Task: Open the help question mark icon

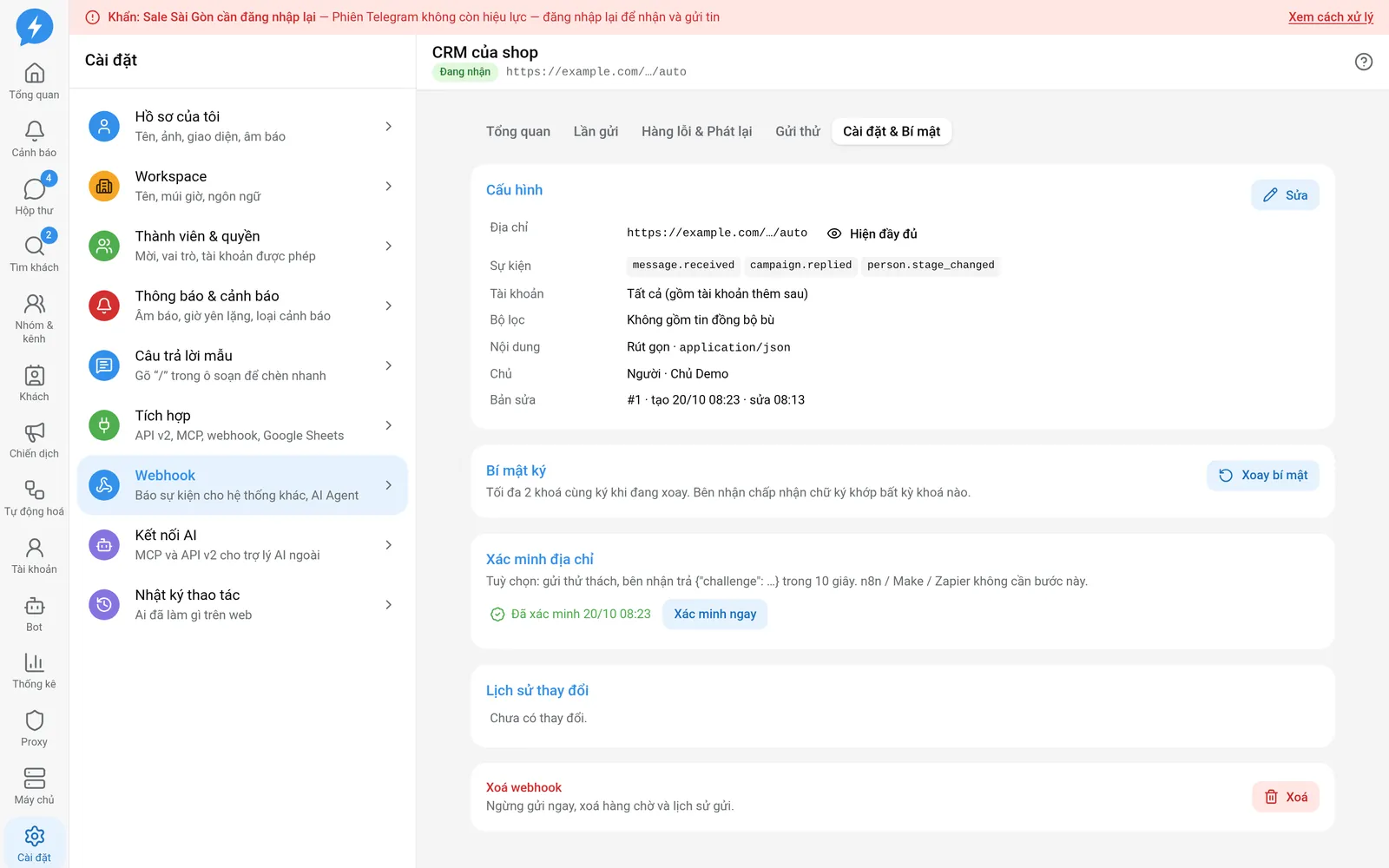Action: (1364, 62)
